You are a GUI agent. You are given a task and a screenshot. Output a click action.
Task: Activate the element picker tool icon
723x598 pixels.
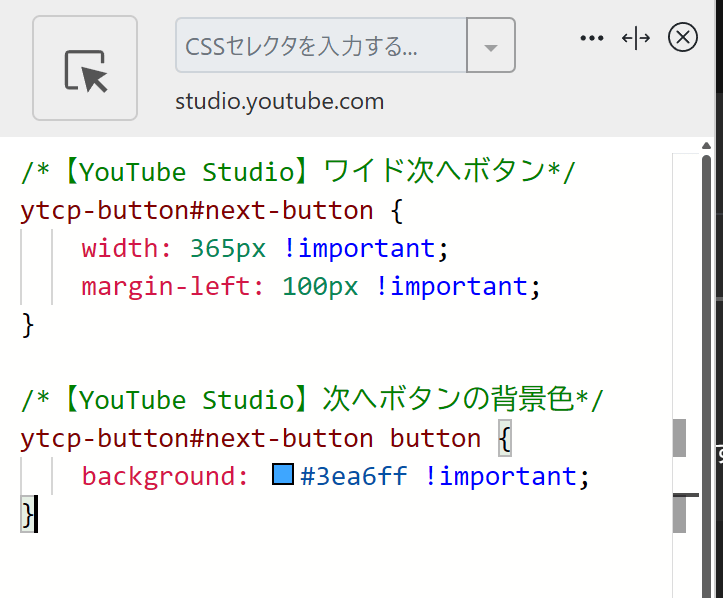[85, 68]
